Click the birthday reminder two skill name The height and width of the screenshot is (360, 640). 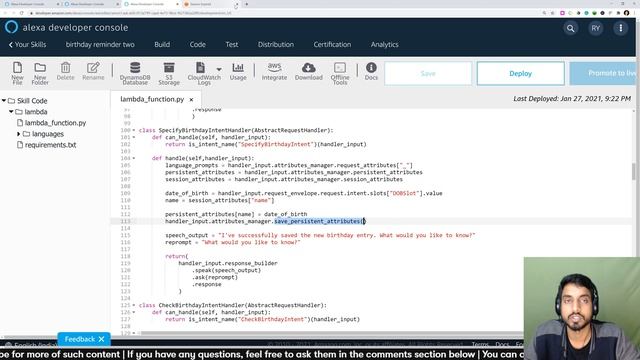[x=100, y=44]
